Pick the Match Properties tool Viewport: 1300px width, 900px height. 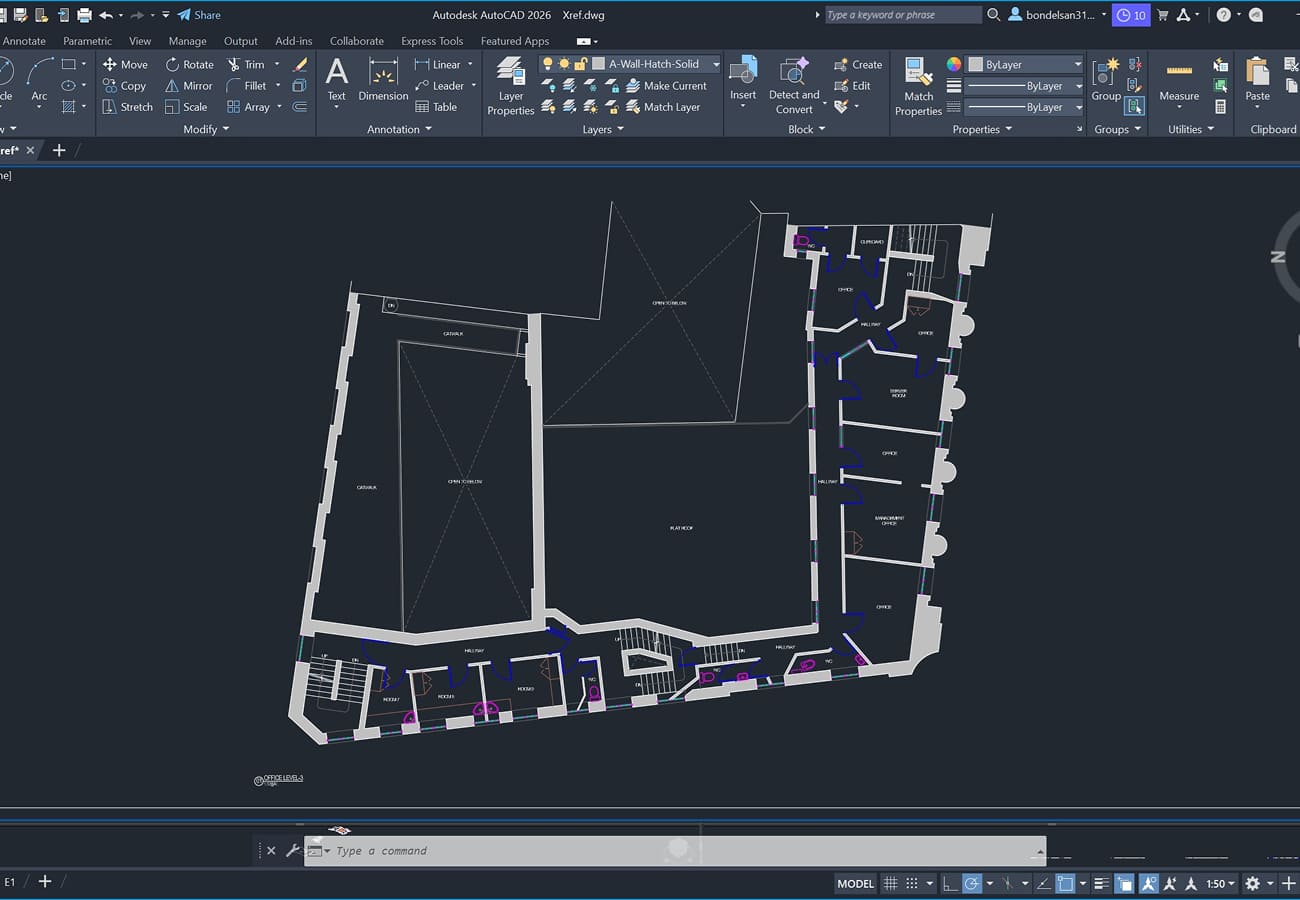click(918, 85)
